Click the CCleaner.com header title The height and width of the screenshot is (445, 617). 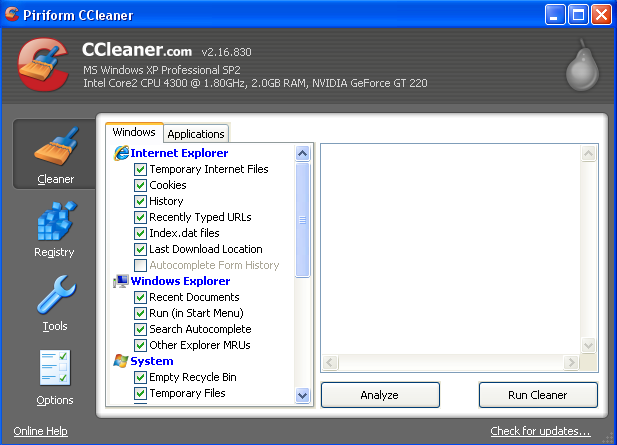[x=137, y=50]
